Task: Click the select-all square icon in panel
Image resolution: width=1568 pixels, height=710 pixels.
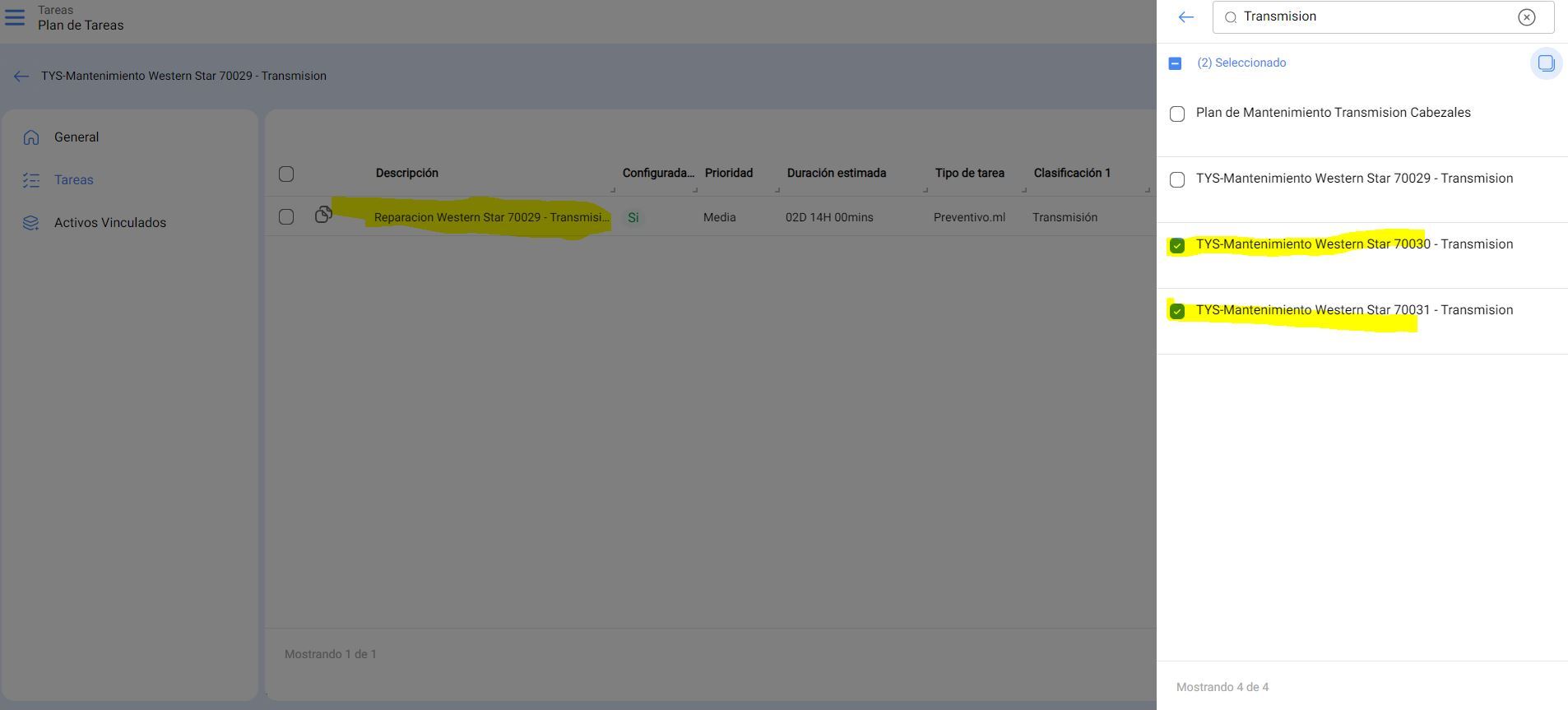Action: tap(1546, 63)
